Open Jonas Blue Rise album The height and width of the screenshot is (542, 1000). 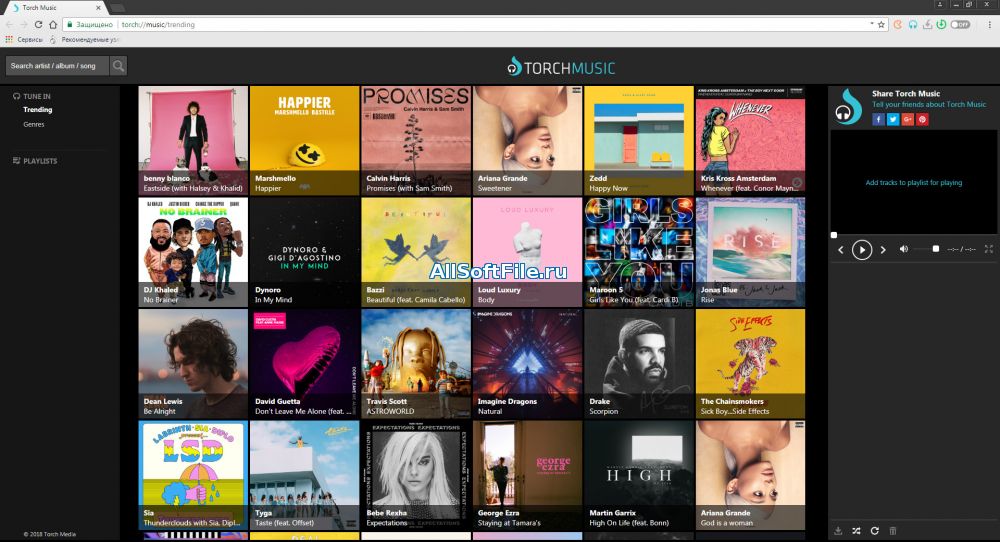(x=750, y=252)
